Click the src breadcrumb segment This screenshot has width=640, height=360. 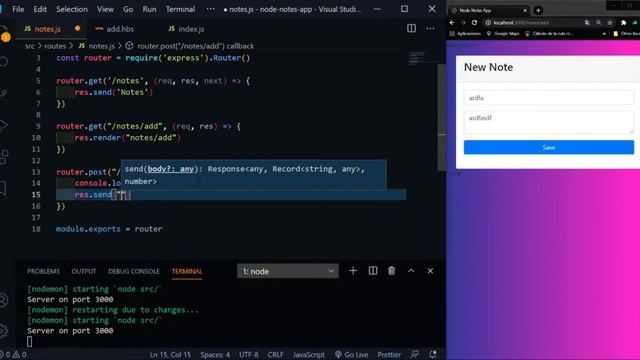(29, 46)
